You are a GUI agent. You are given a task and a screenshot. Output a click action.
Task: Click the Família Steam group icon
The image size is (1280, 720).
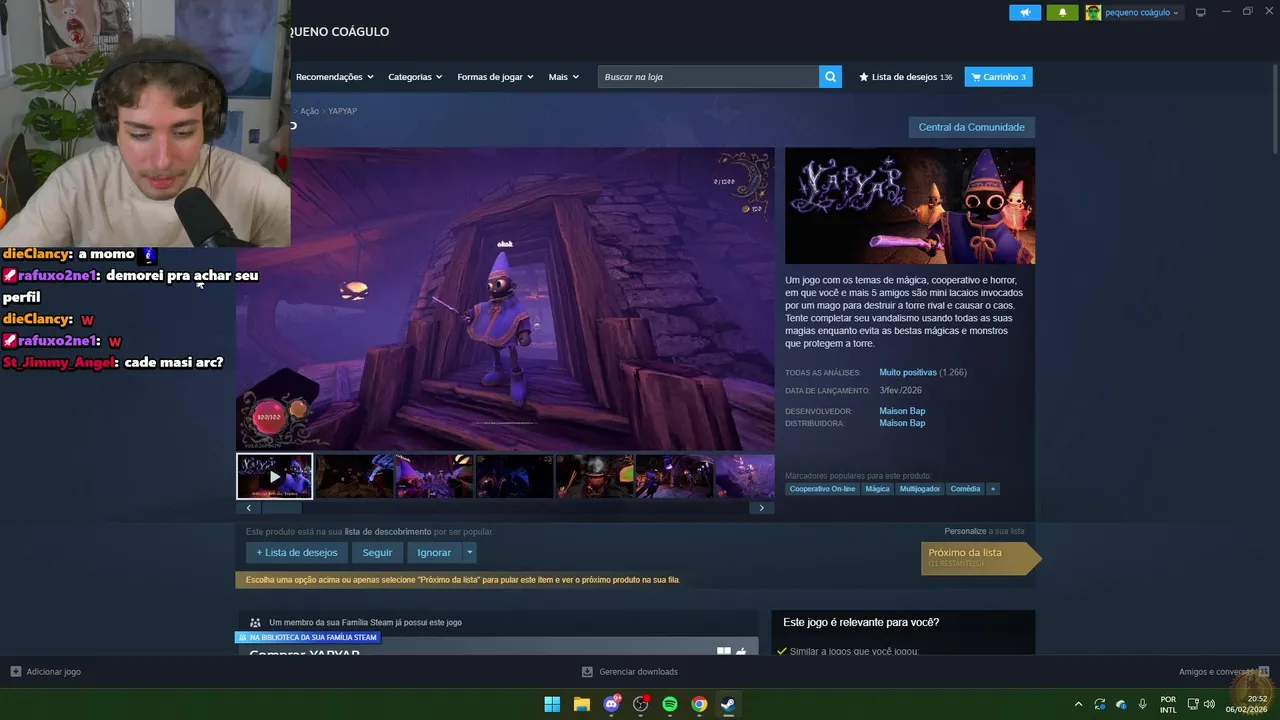[256, 622]
